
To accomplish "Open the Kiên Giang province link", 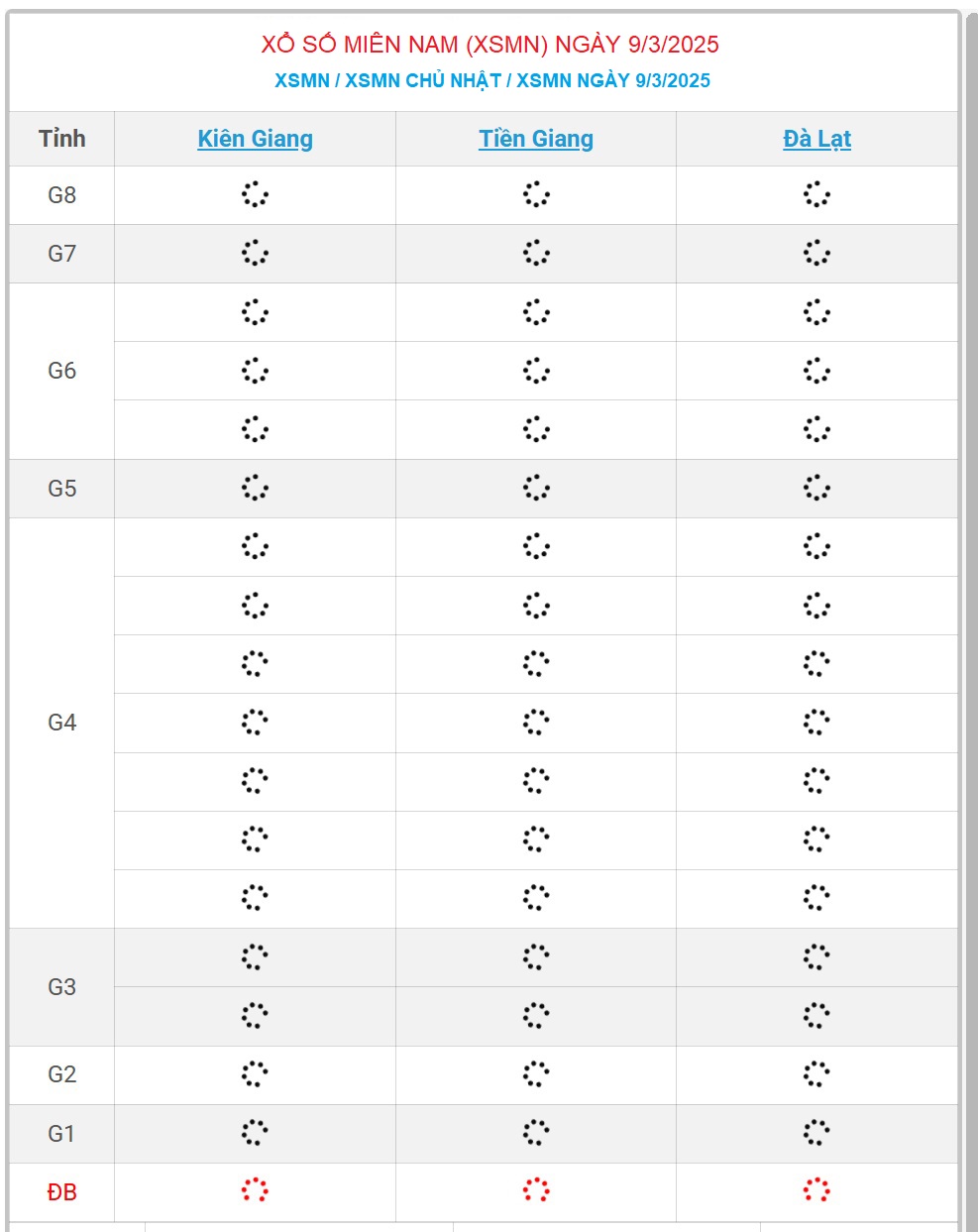I will pyautogui.click(x=255, y=139).
